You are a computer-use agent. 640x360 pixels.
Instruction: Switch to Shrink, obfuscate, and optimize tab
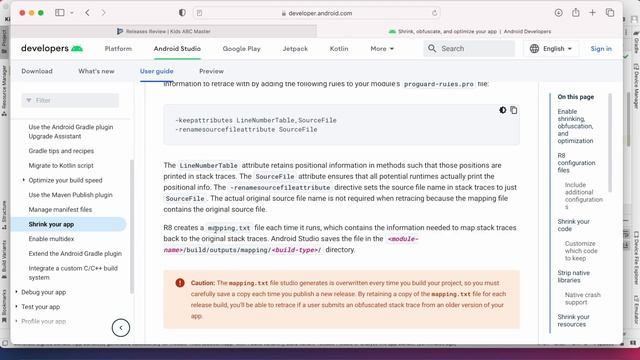[470, 31]
